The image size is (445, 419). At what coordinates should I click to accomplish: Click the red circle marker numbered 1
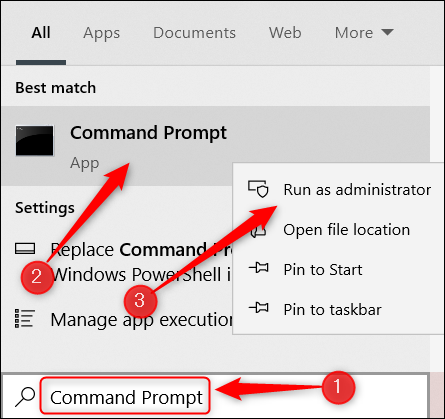(x=338, y=387)
